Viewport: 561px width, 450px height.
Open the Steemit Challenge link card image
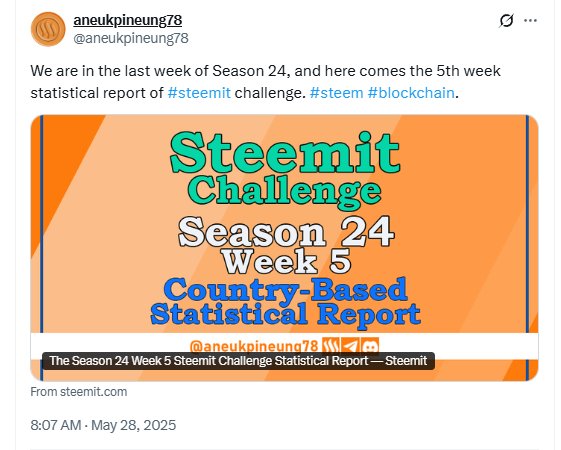click(x=284, y=248)
